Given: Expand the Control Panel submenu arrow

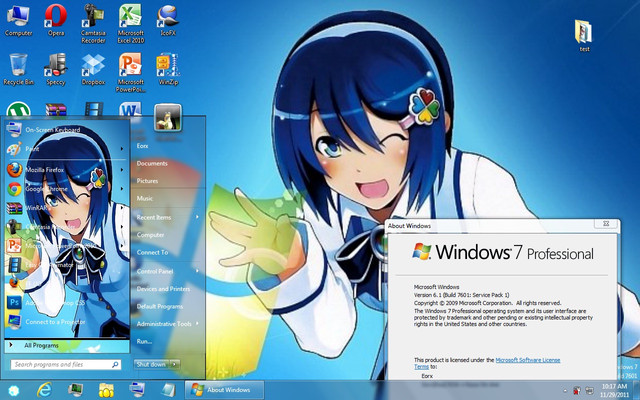Looking at the screenshot, I should pyautogui.click(x=197, y=271).
